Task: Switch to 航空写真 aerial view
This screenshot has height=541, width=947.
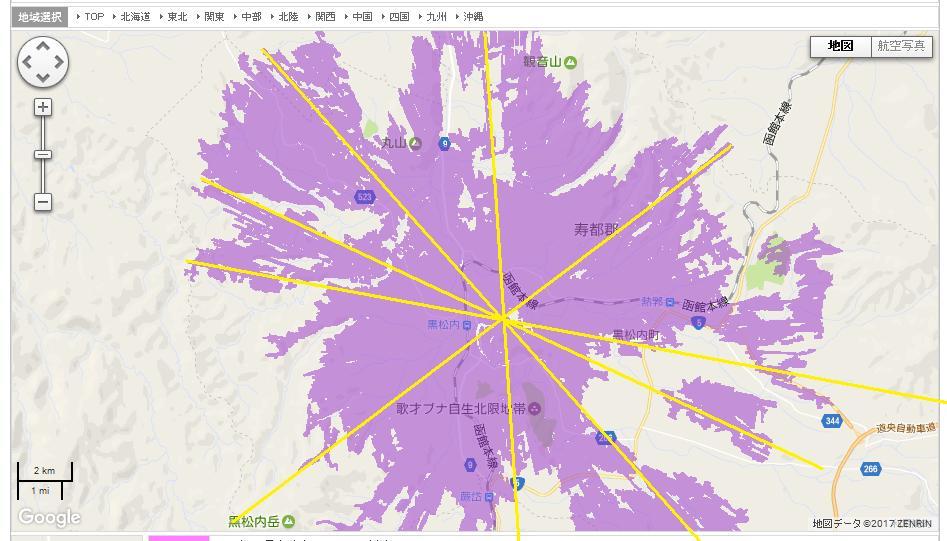Action: [x=901, y=46]
